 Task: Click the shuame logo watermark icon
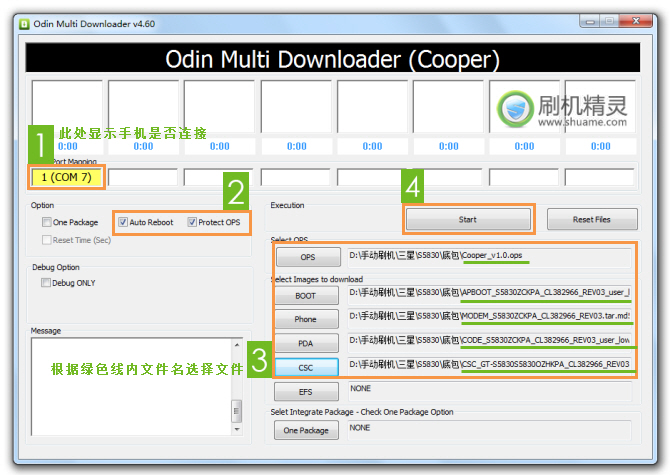(x=516, y=106)
